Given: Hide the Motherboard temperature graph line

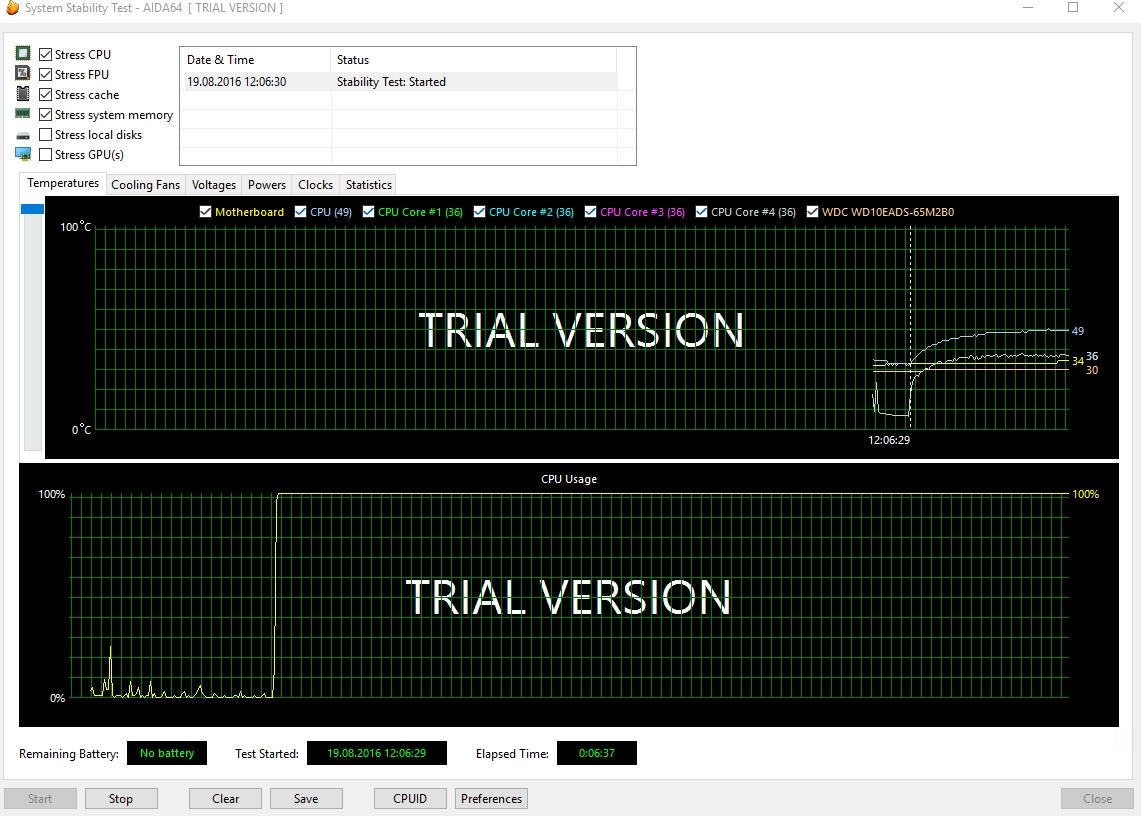Looking at the screenshot, I should (206, 212).
